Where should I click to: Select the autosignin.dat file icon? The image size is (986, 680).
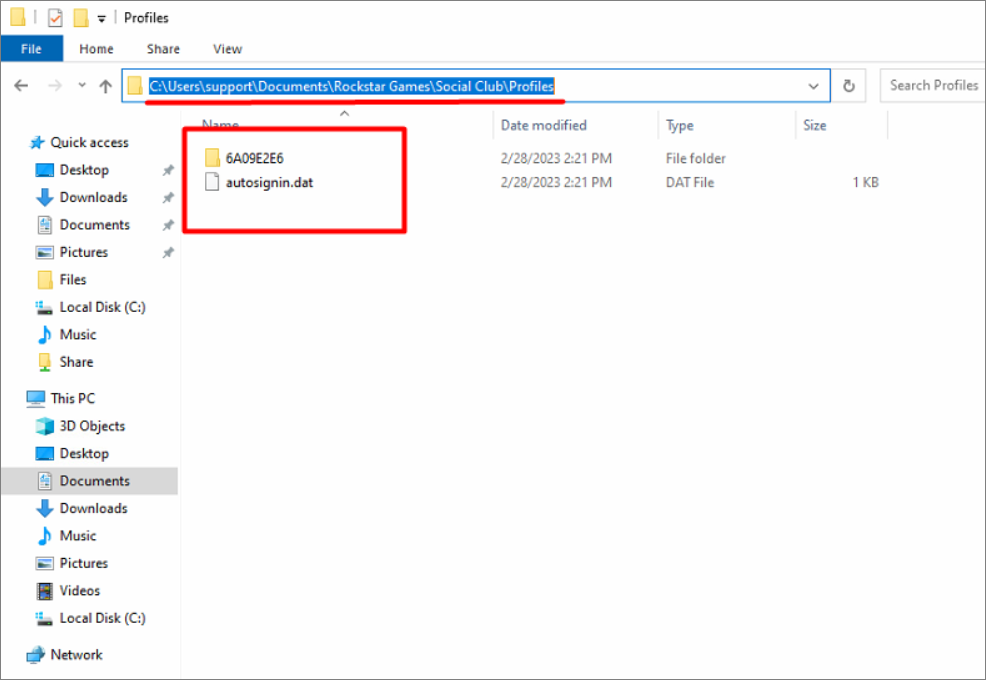(x=211, y=182)
